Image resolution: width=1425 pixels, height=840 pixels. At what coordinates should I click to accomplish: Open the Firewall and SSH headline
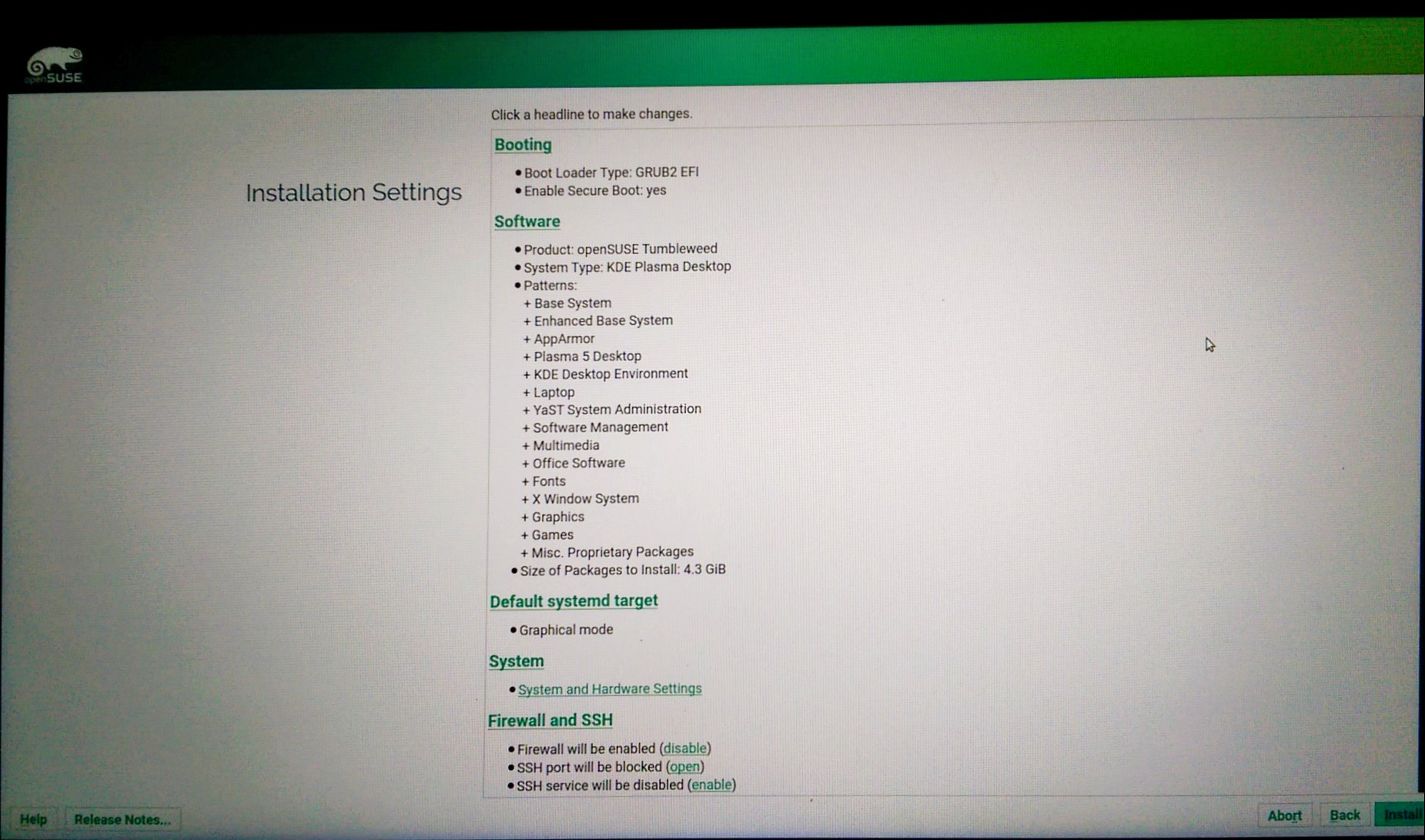[x=550, y=721]
